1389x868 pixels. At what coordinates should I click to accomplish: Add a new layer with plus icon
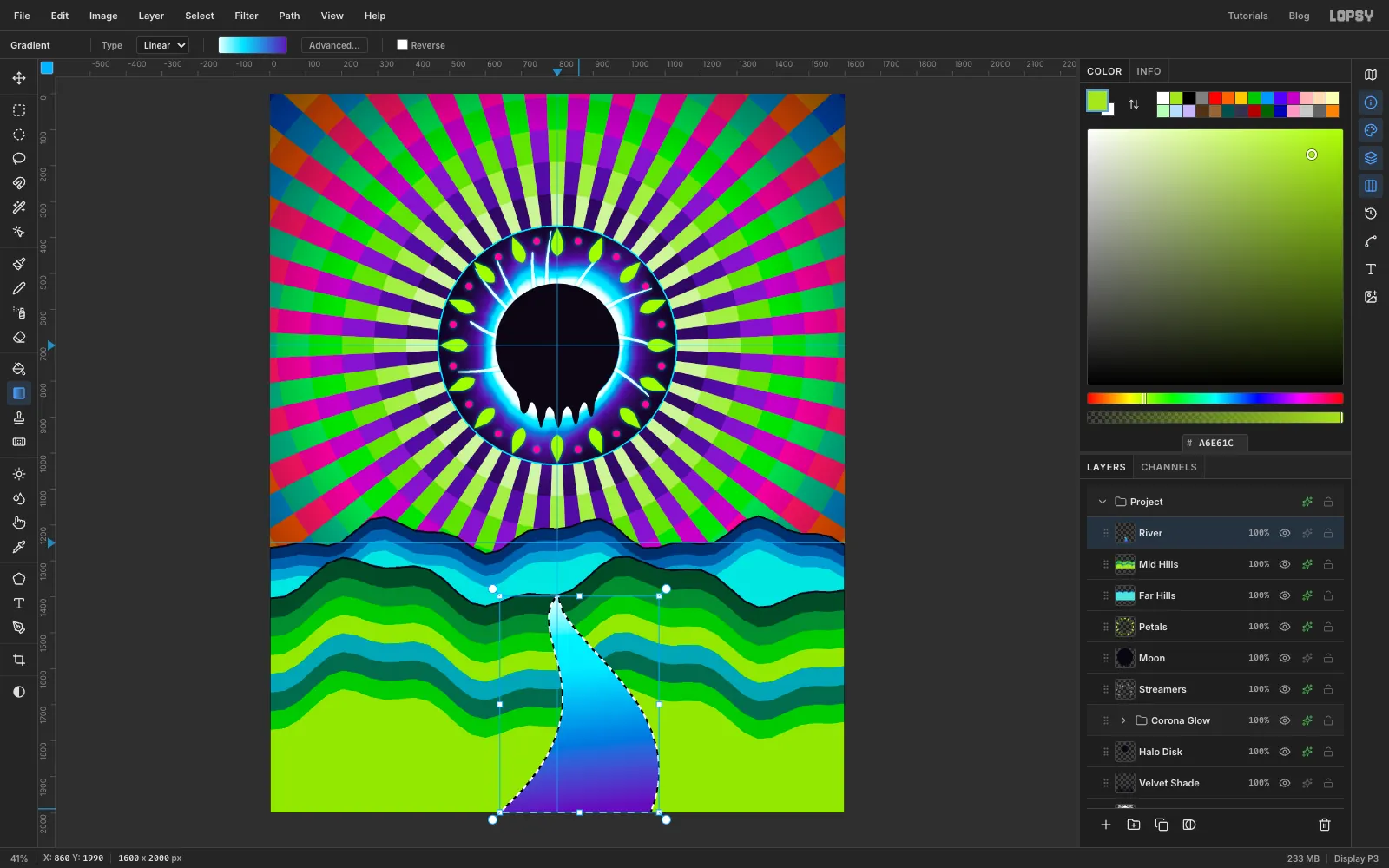point(1106,825)
